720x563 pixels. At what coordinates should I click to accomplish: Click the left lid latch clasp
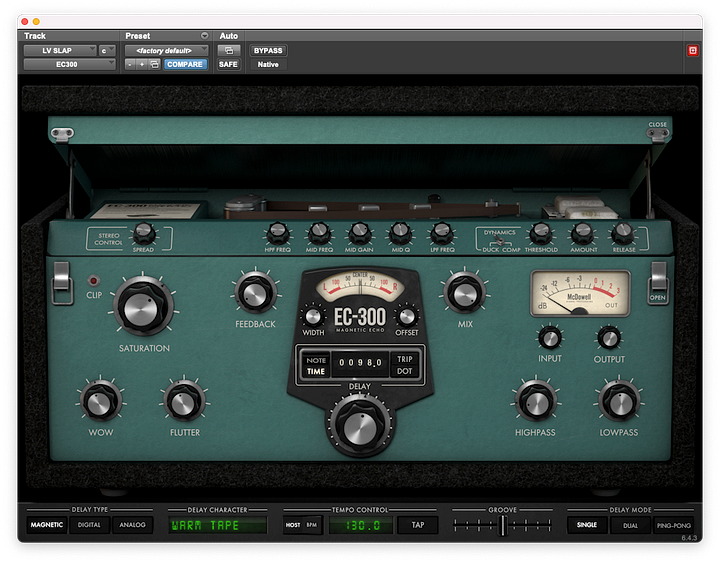coord(62,284)
